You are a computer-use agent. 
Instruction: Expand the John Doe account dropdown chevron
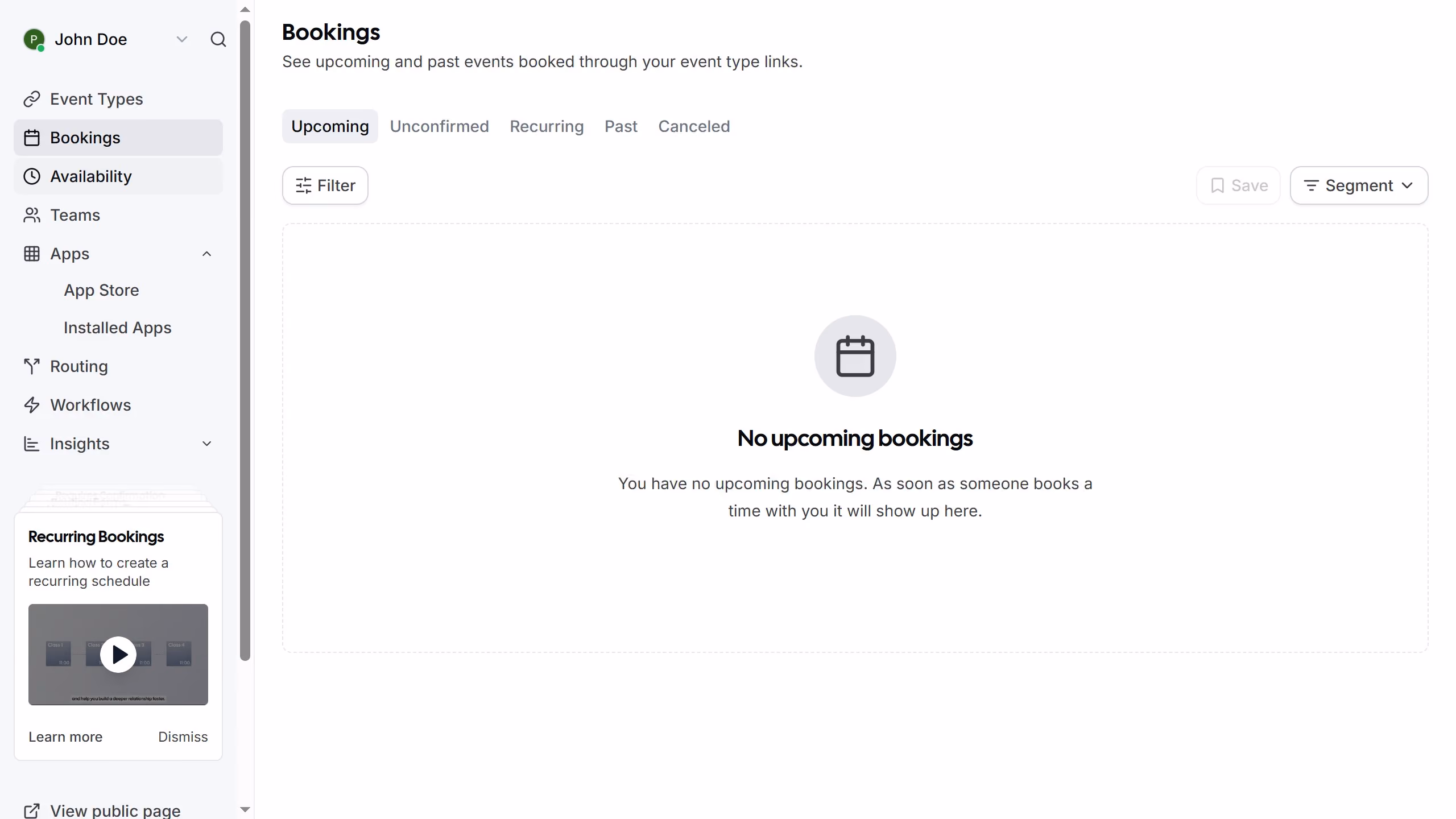pyautogui.click(x=182, y=39)
